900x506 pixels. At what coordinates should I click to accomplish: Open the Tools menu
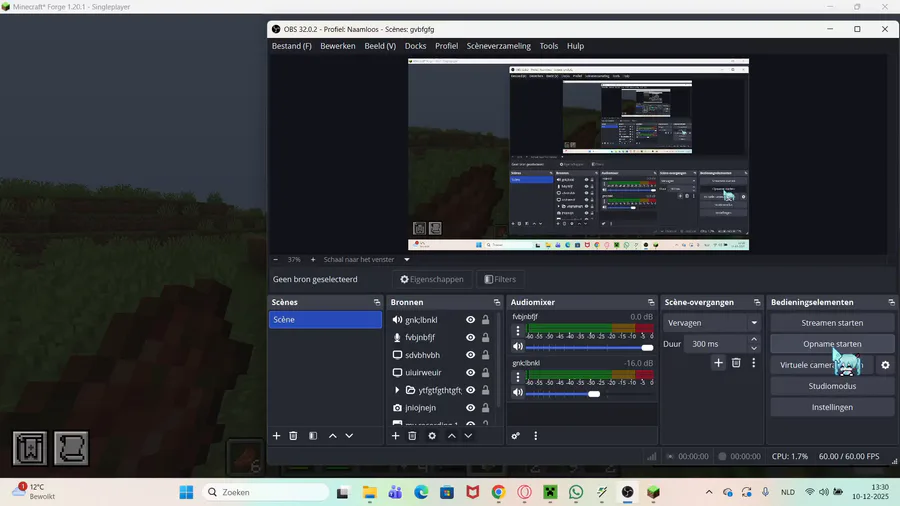[x=549, y=46]
